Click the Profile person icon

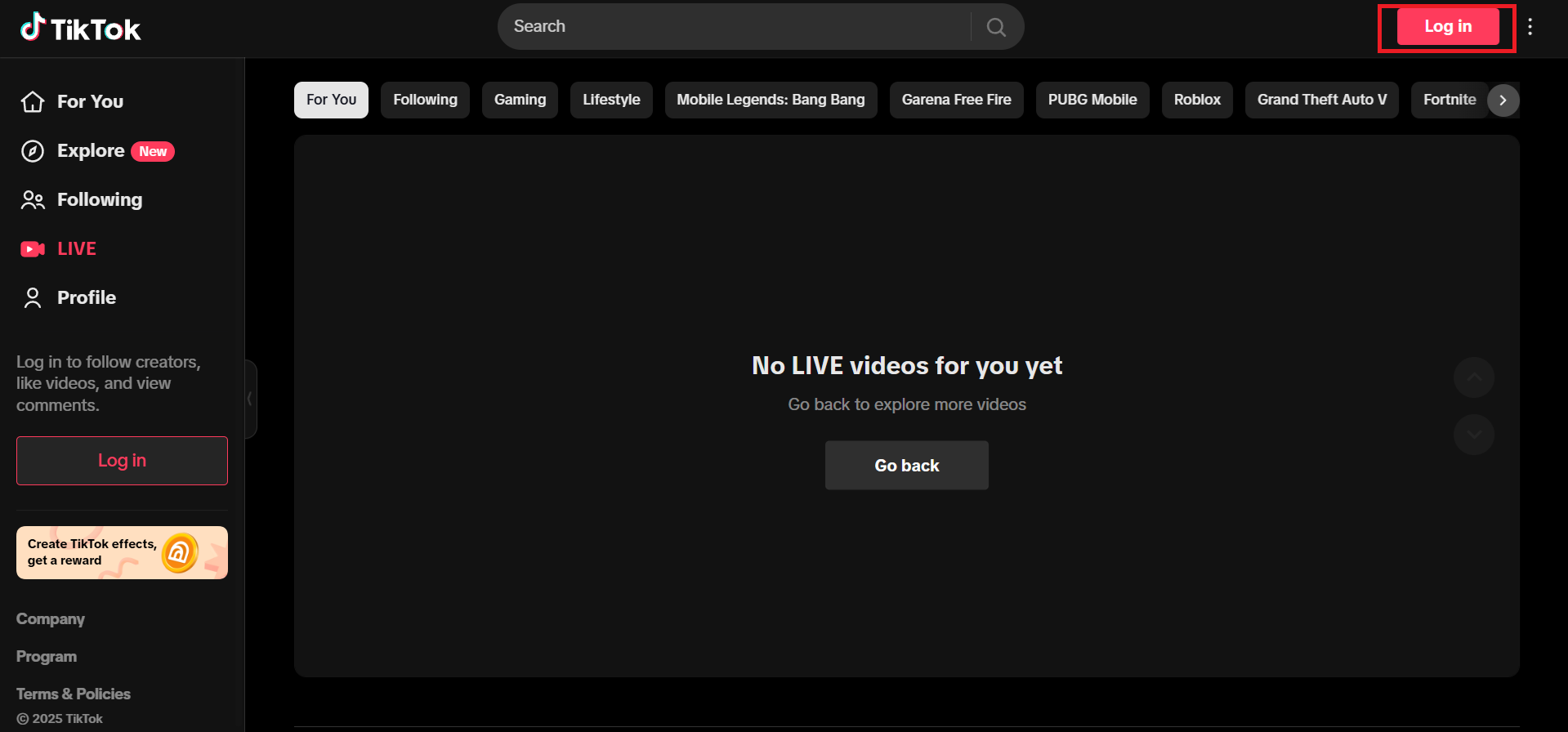click(x=33, y=298)
